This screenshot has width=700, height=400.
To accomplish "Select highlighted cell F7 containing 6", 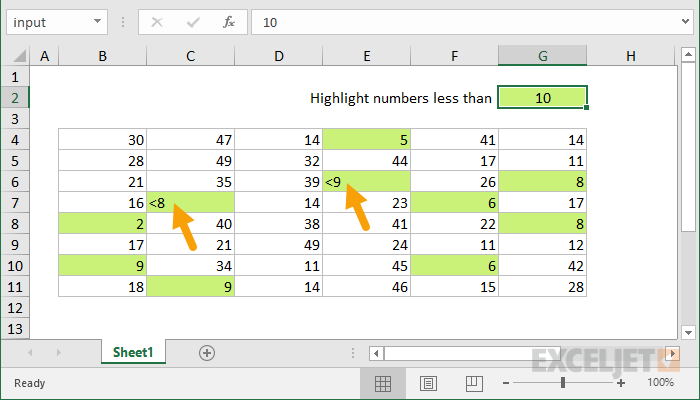I will [454, 203].
